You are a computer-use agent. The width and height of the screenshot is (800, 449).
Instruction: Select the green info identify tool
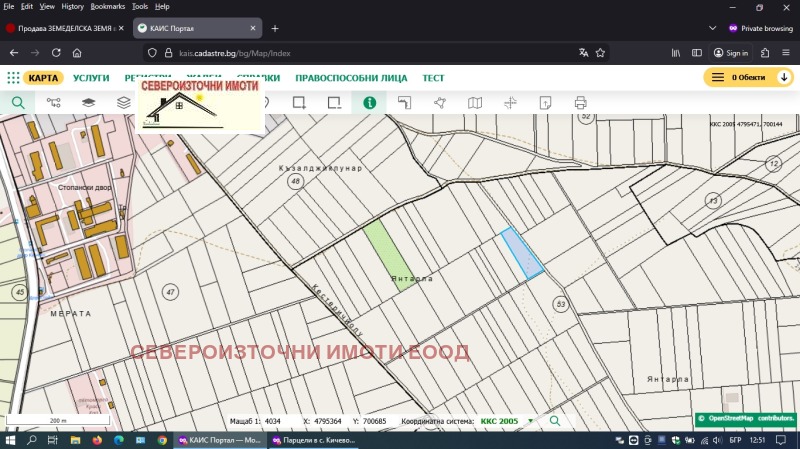click(369, 102)
